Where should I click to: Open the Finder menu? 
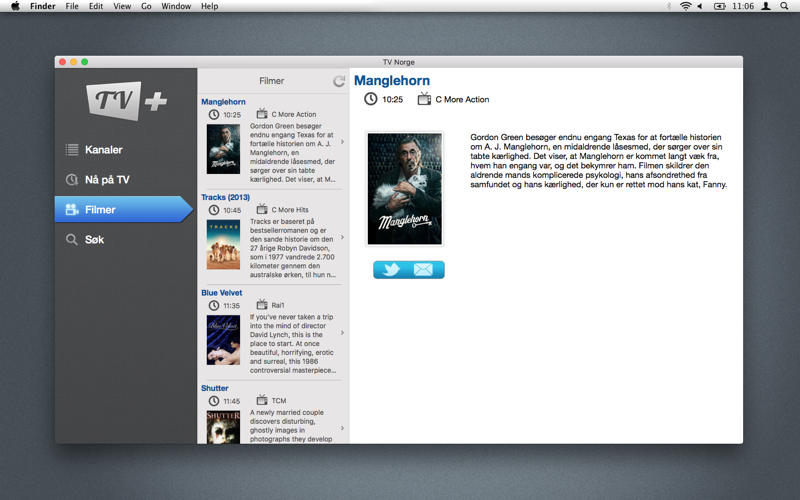(43, 6)
